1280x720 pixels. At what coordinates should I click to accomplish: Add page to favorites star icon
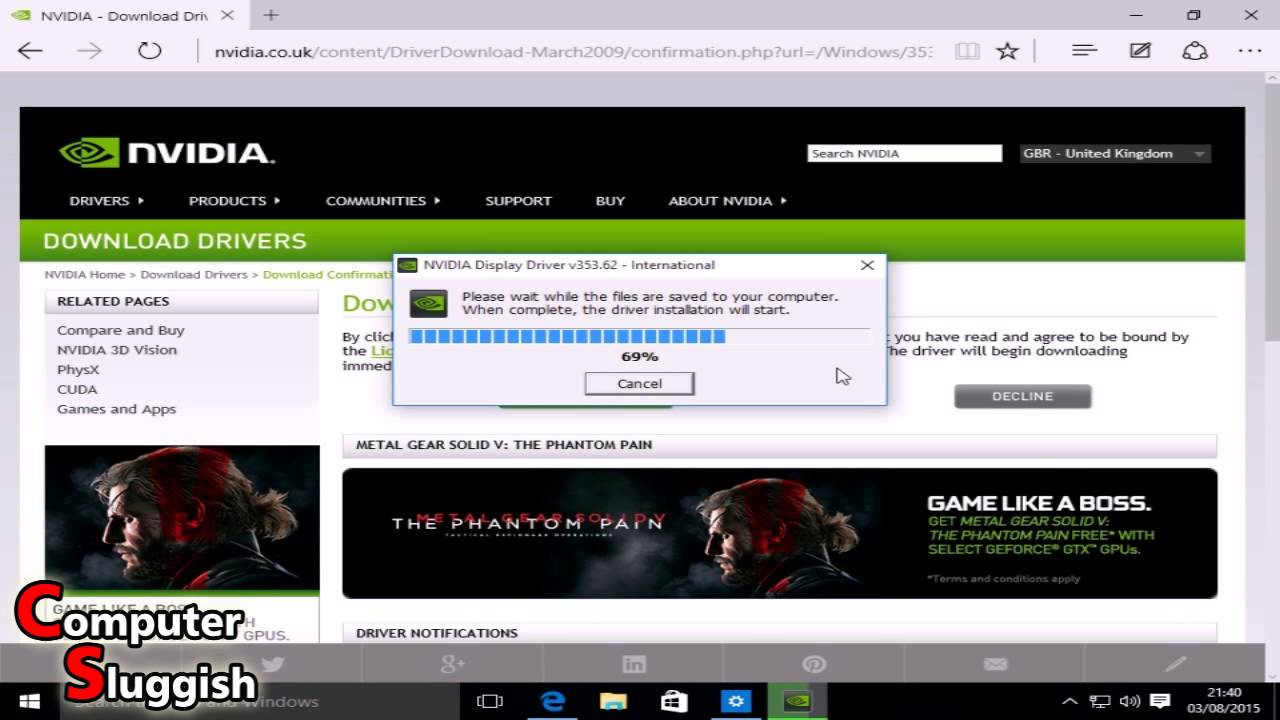1007,51
